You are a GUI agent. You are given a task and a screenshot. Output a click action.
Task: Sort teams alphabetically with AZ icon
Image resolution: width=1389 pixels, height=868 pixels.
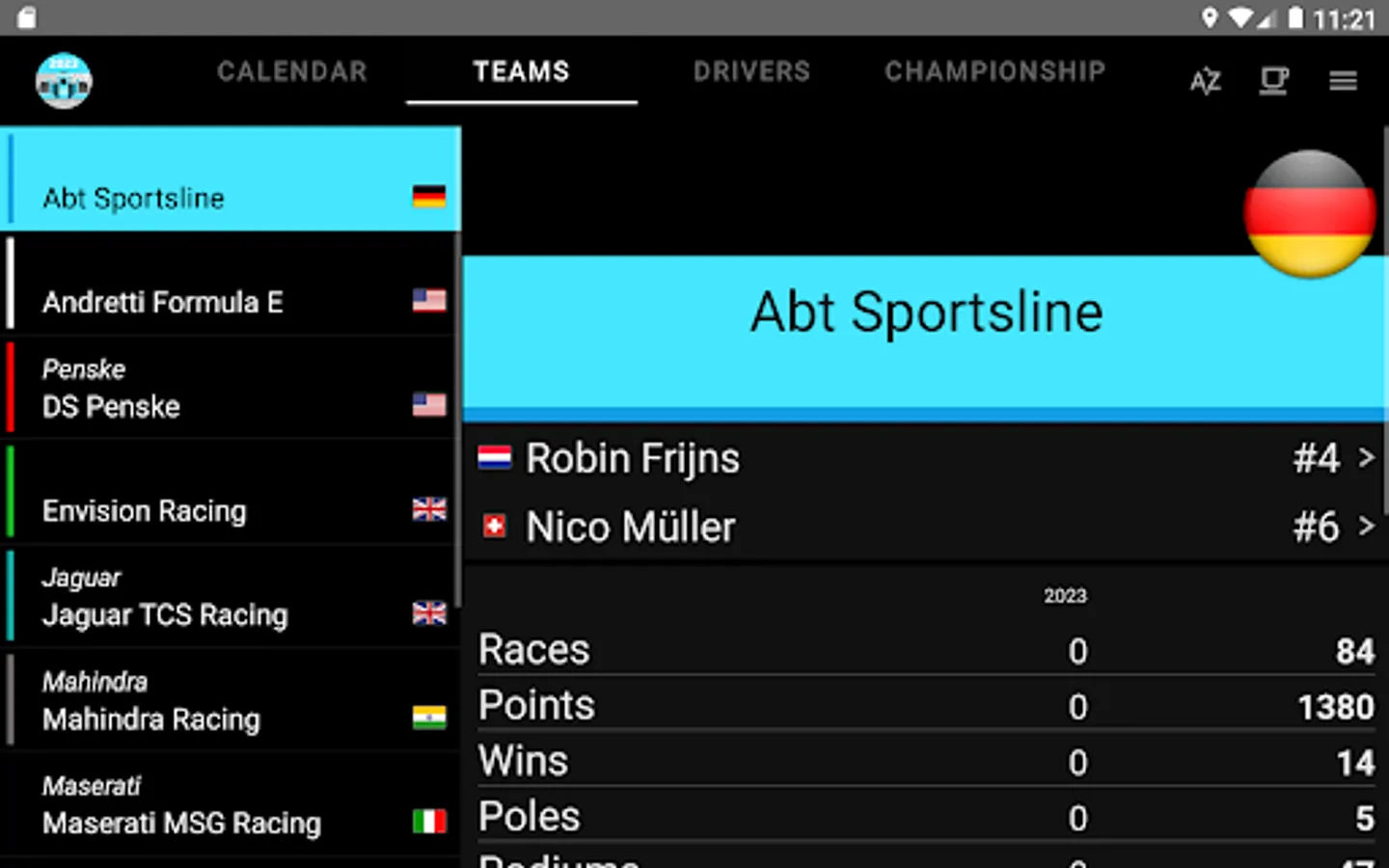point(1205,81)
